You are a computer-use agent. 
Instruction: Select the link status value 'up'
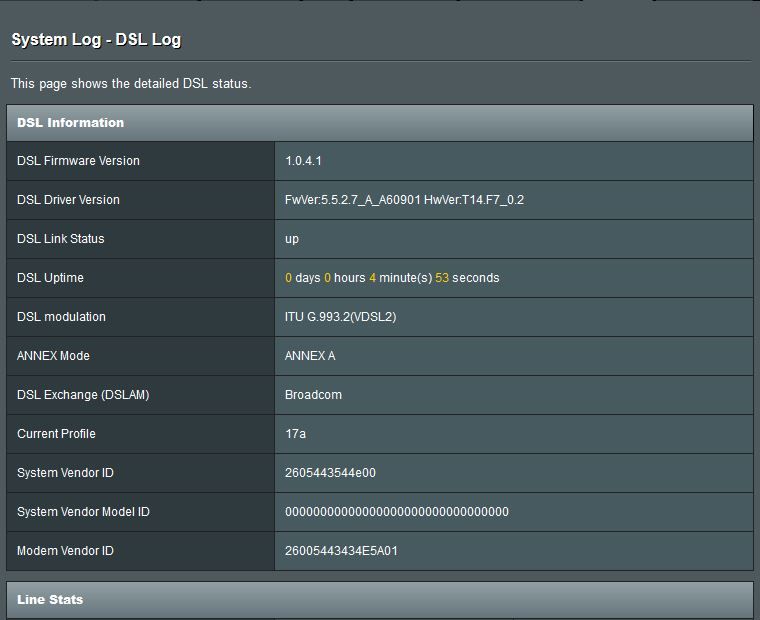(x=292, y=239)
